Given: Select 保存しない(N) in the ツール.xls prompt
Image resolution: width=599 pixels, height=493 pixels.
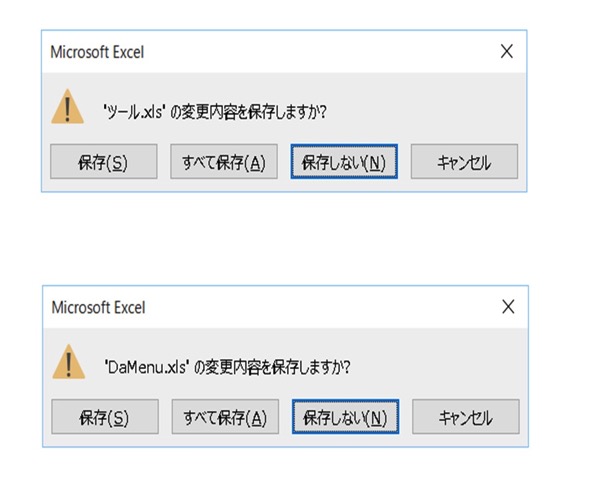Looking at the screenshot, I should point(344,162).
